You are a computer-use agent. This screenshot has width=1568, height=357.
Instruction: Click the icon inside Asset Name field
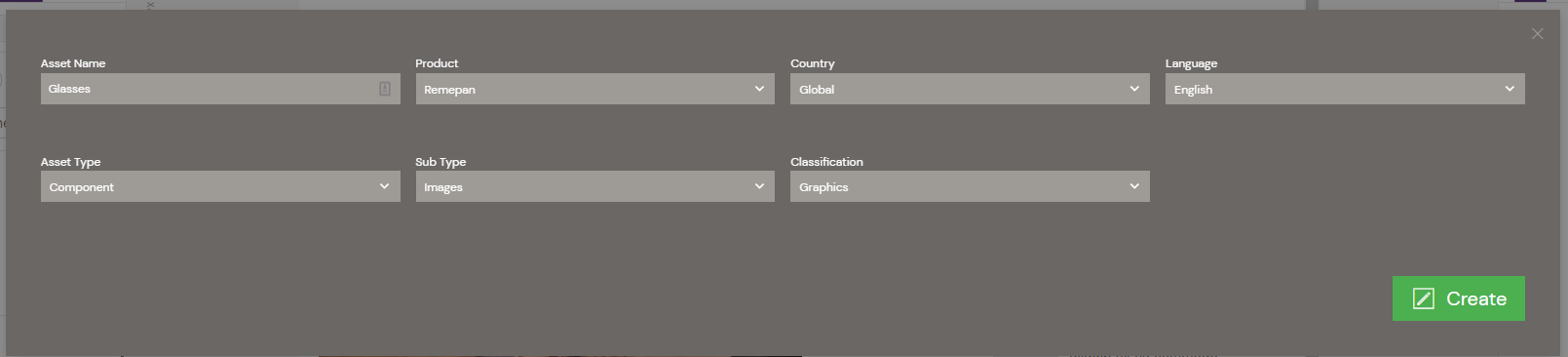coord(385,89)
